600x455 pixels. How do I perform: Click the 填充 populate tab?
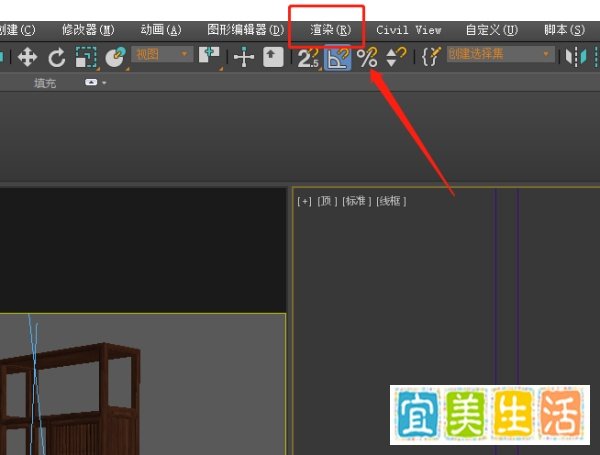pyautogui.click(x=45, y=83)
